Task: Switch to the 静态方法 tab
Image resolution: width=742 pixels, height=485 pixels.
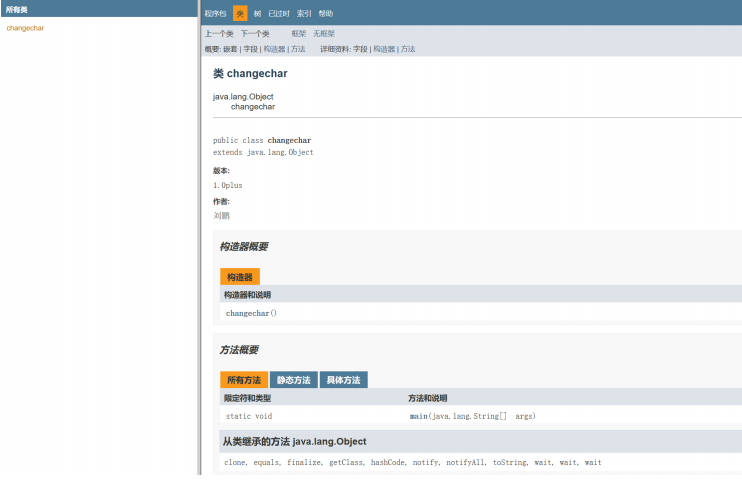Action: coord(294,380)
